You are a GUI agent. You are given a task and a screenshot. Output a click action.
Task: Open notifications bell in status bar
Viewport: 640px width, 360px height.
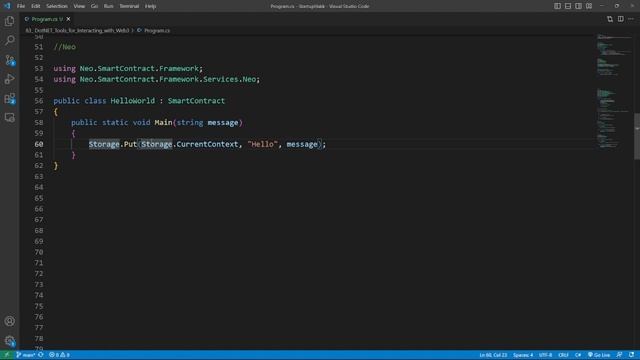pyautogui.click(x=631, y=355)
